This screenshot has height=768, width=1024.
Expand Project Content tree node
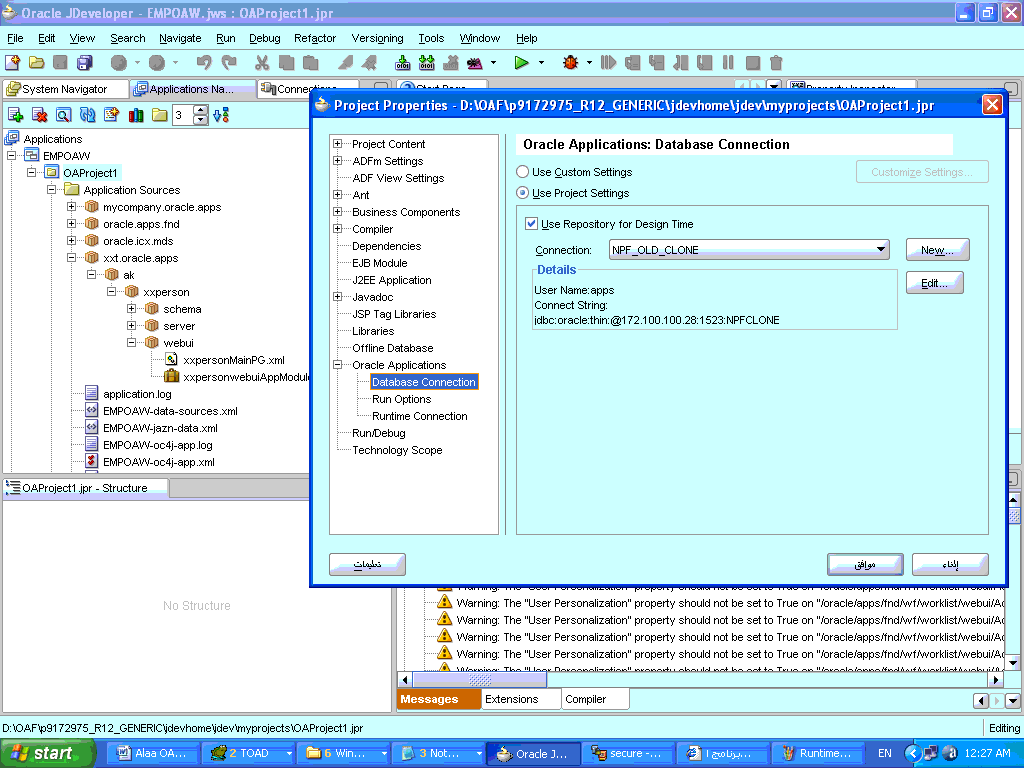[x=338, y=144]
